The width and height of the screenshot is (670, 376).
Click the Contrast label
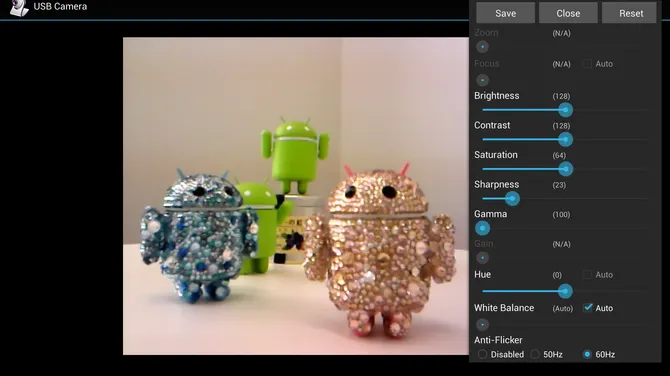492,125
